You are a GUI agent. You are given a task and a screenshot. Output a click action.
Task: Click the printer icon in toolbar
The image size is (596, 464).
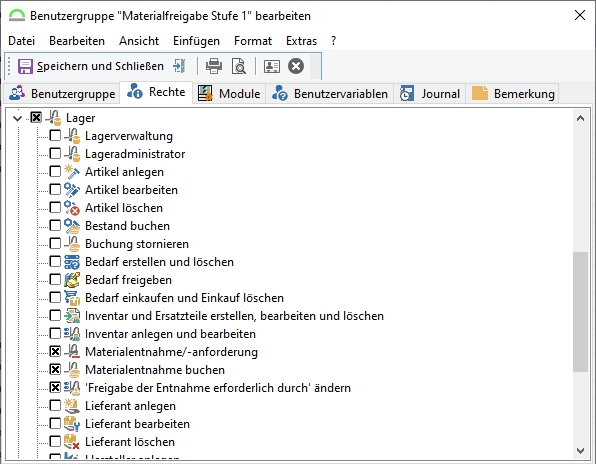click(x=214, y=66)
